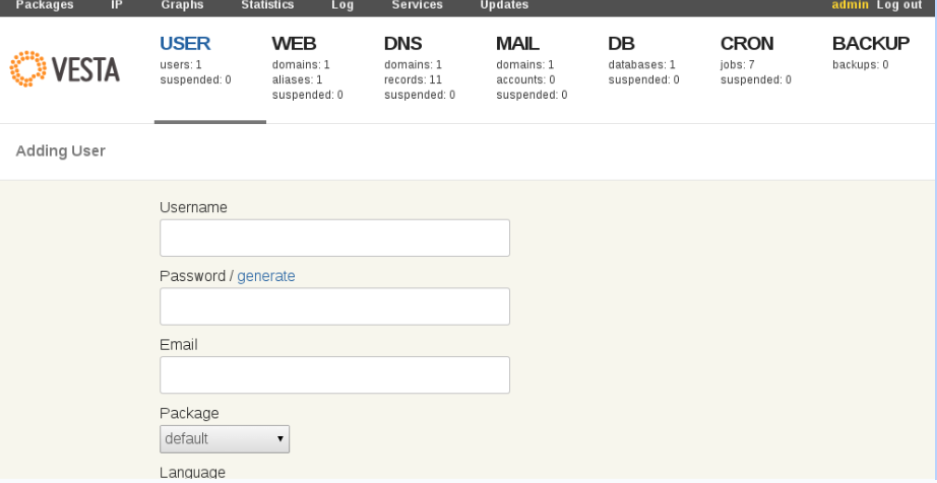Go to the IP menu
937x483 pixels.
(x=115, y=6)
